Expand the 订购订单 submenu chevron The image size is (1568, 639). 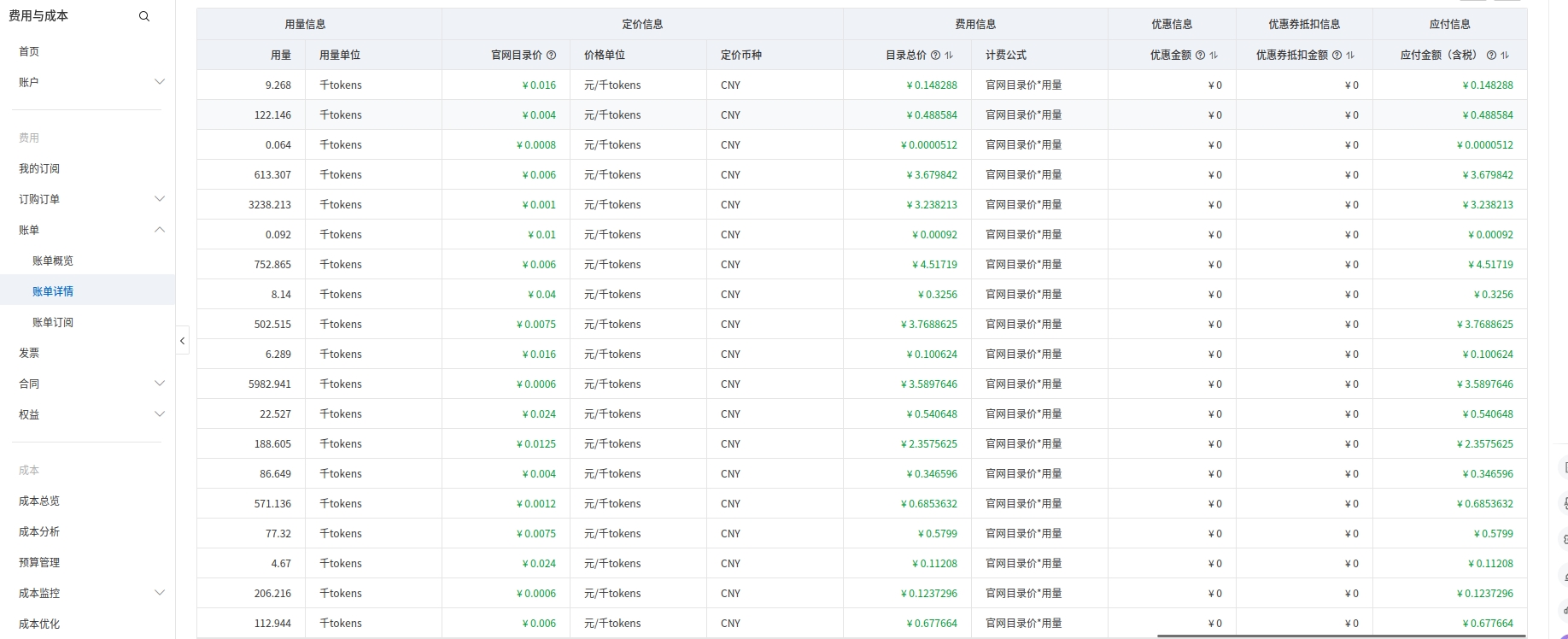click(160, 199)
